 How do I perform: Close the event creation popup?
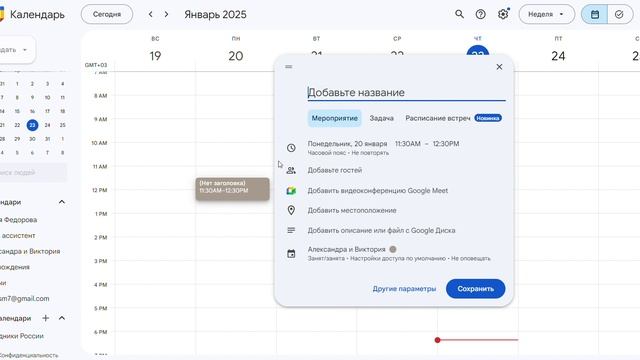[499, 67]
